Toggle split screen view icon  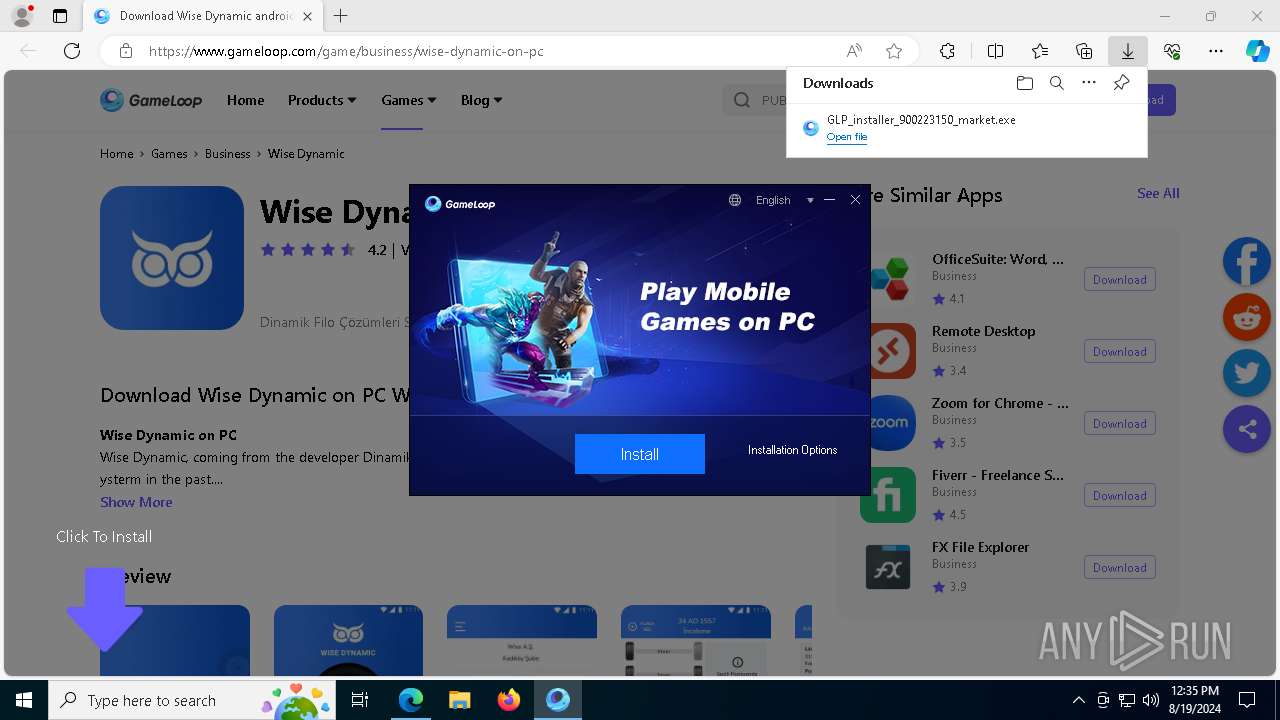pyautogui.click(x=995, y=51)
